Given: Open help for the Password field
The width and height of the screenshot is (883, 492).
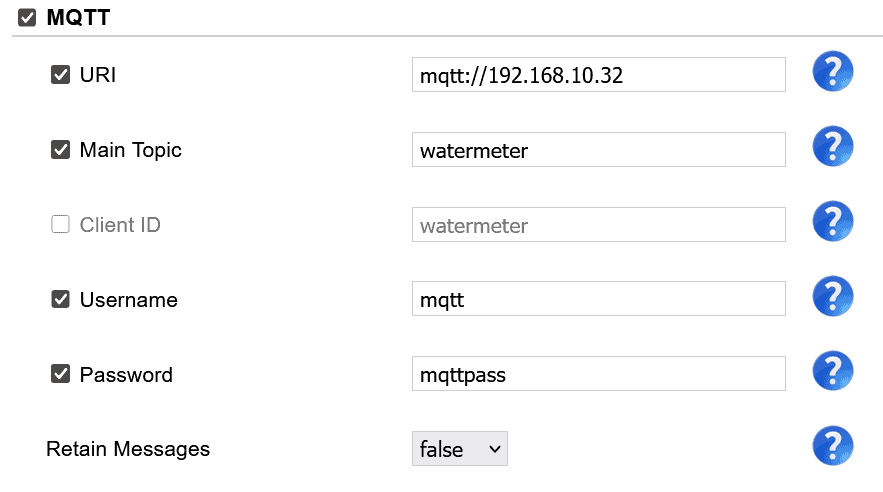Looking at the screenshot, I should [x=832, y=371].
